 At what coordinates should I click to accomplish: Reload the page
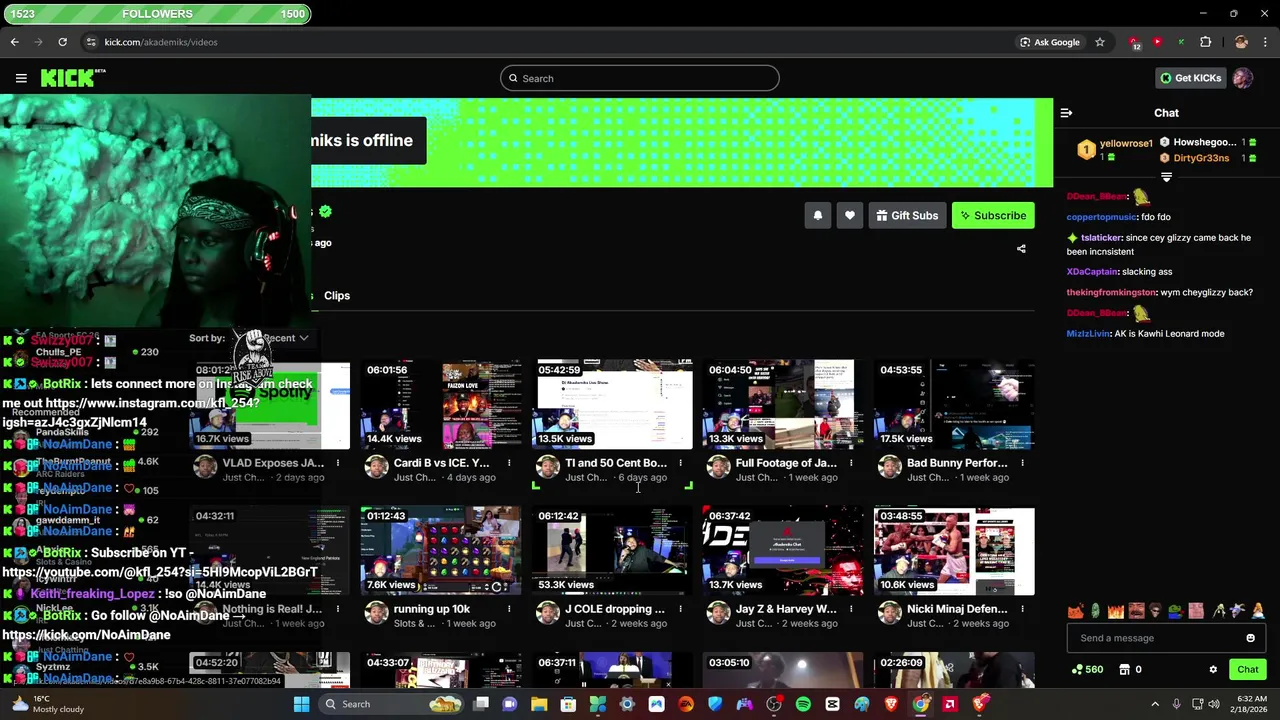[x=62, y=42]
